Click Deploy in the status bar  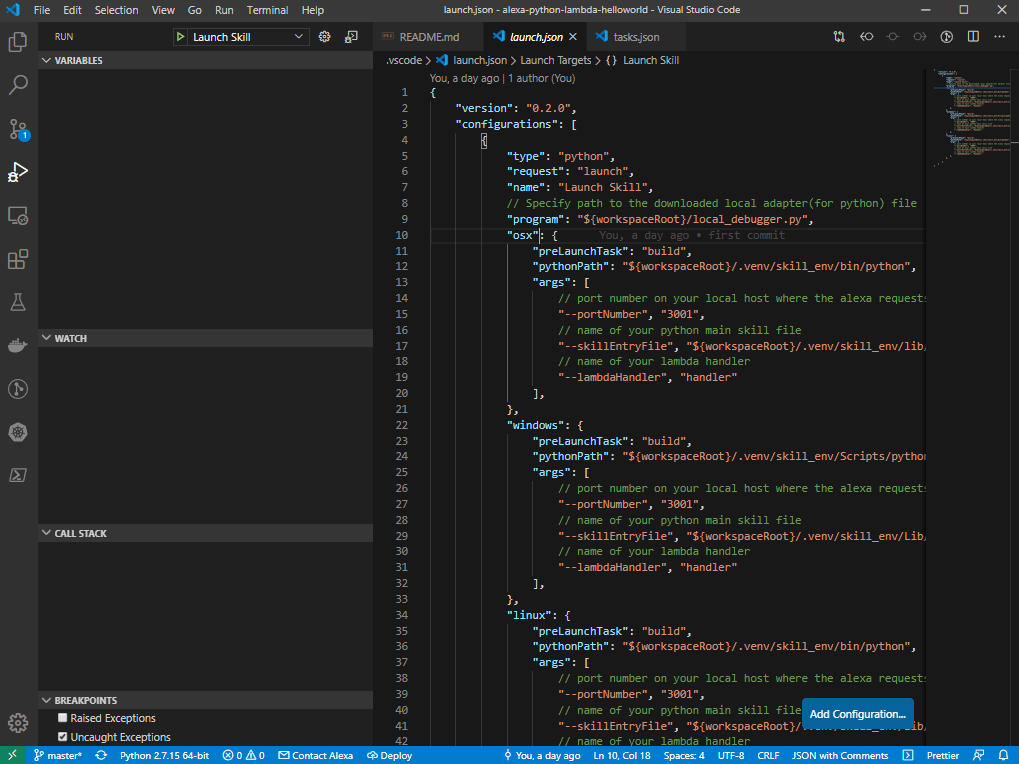point(389,755)
